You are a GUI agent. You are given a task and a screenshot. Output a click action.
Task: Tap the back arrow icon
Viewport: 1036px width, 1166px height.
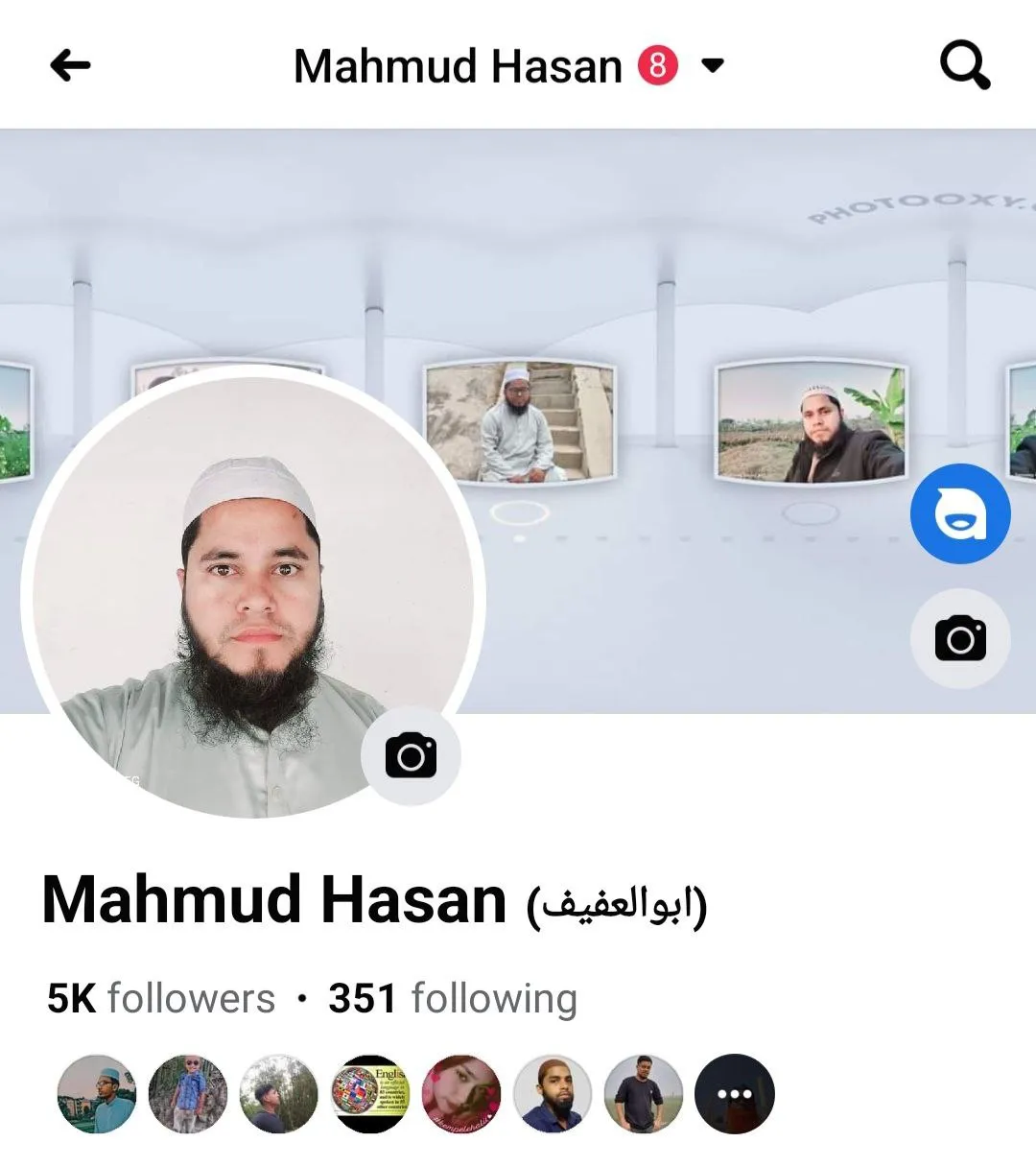(x=70, y=66)
